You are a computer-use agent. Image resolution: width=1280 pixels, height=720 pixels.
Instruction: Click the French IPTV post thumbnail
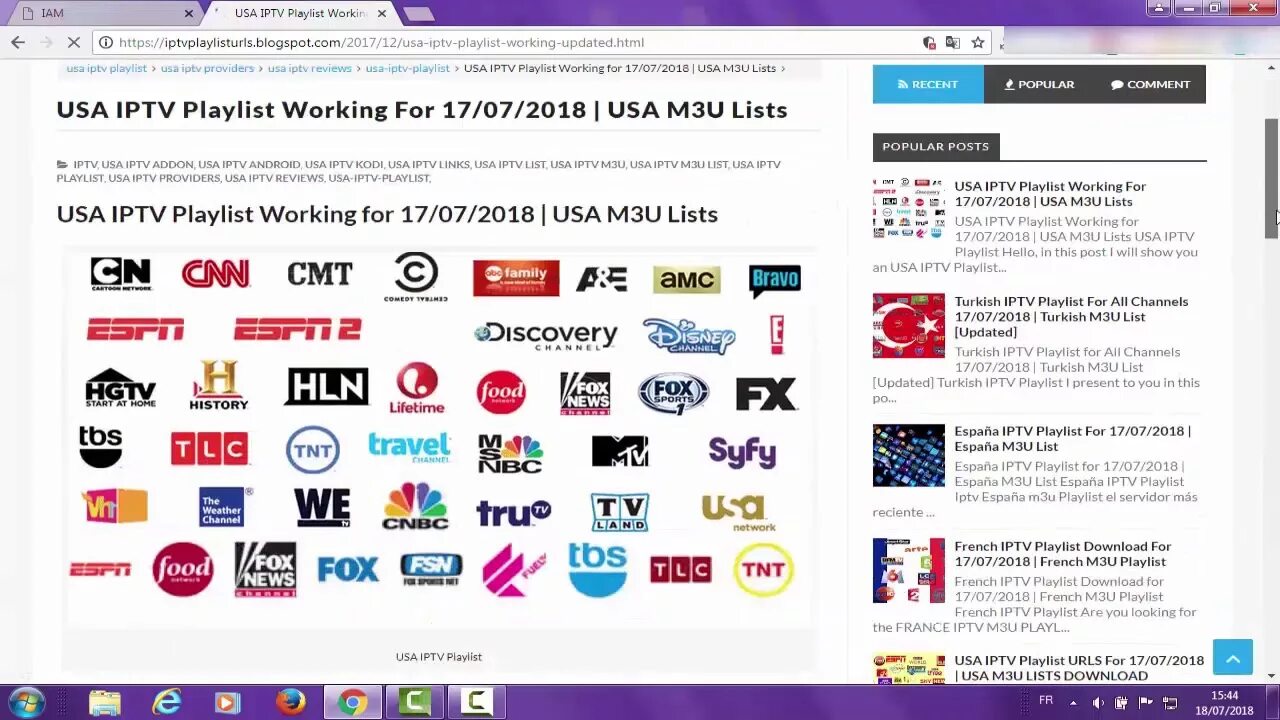coord(908,570)
